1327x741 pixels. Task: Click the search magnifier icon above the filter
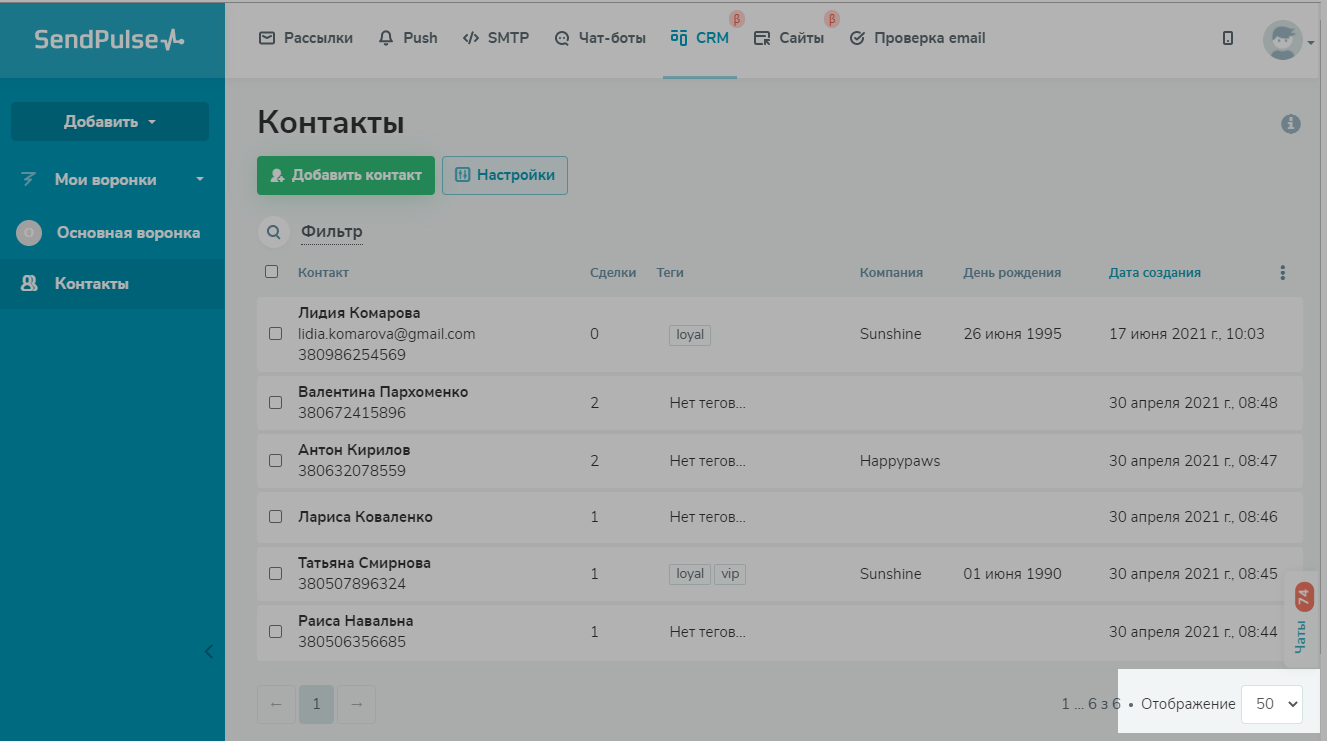click(x=273, y=231)
